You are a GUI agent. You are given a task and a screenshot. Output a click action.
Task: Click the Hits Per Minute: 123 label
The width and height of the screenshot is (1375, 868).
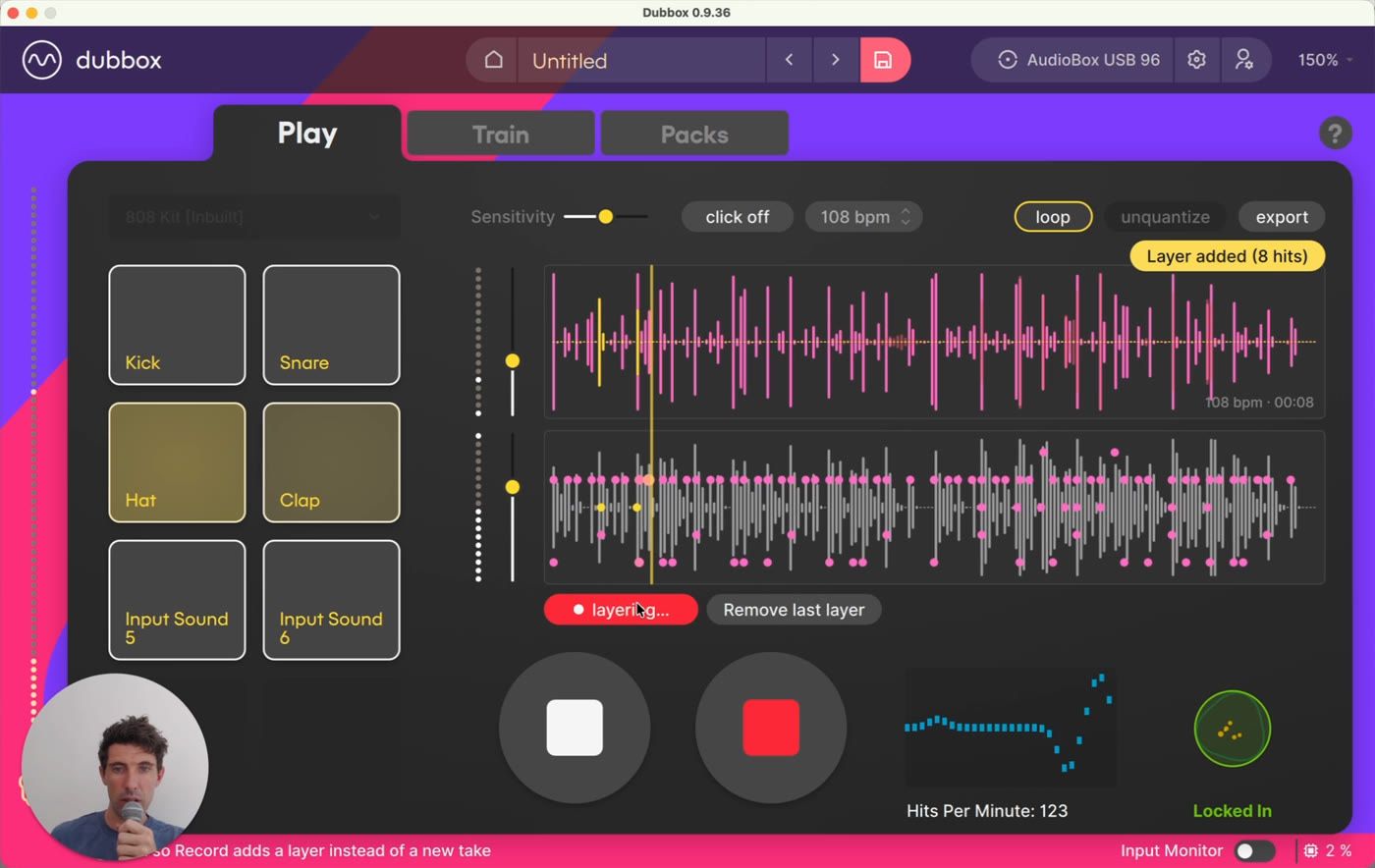coord(987,811)
